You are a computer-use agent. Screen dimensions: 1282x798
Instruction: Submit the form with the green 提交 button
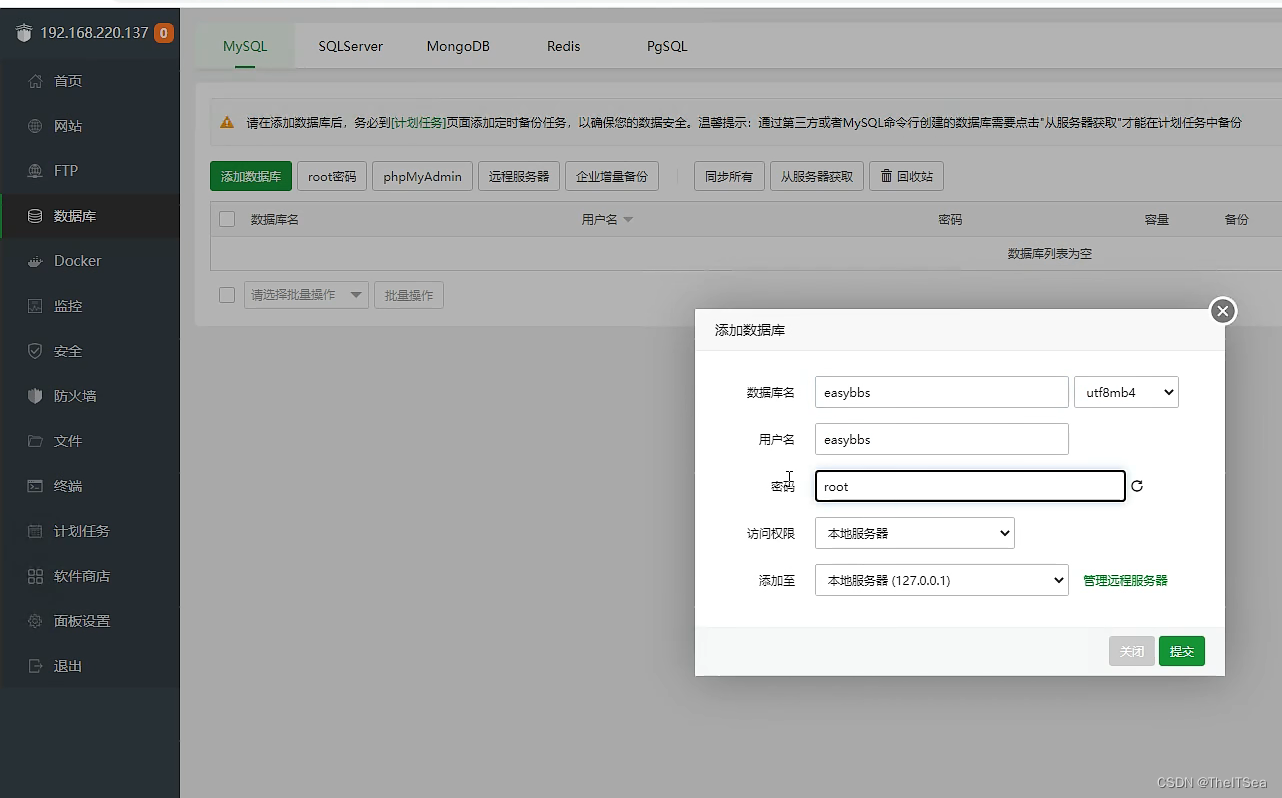(1182, 651)
